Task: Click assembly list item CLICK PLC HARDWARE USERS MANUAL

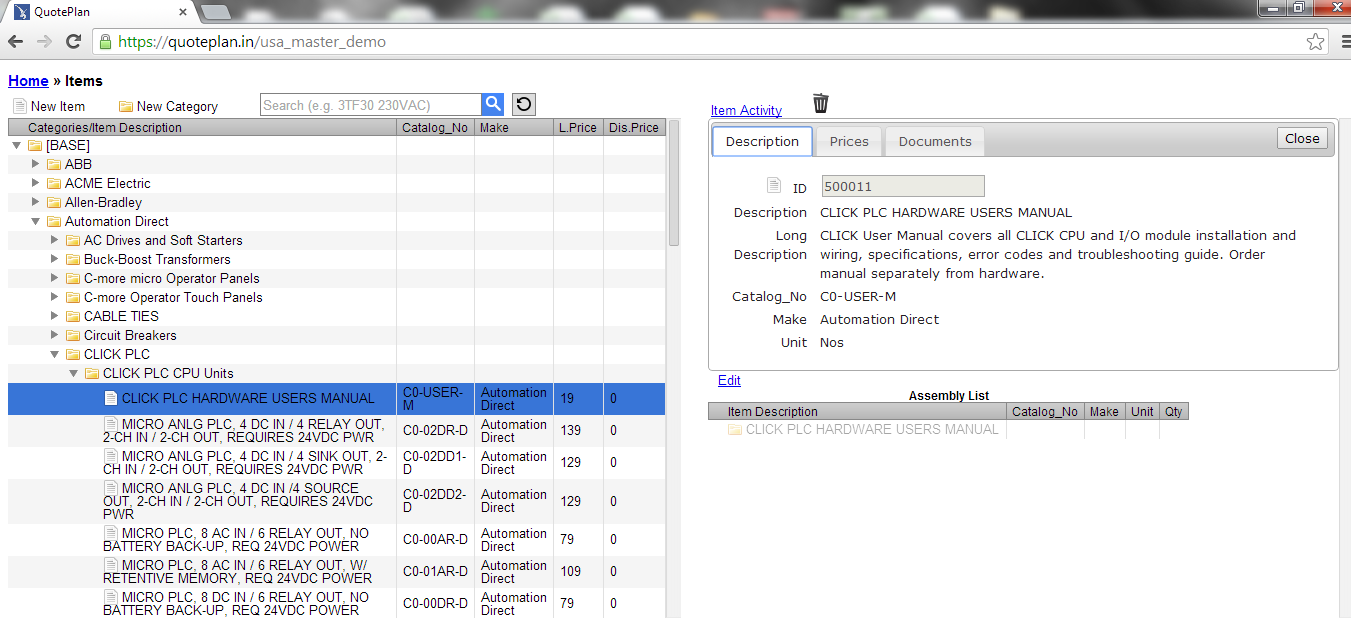Action: point(872,429)
